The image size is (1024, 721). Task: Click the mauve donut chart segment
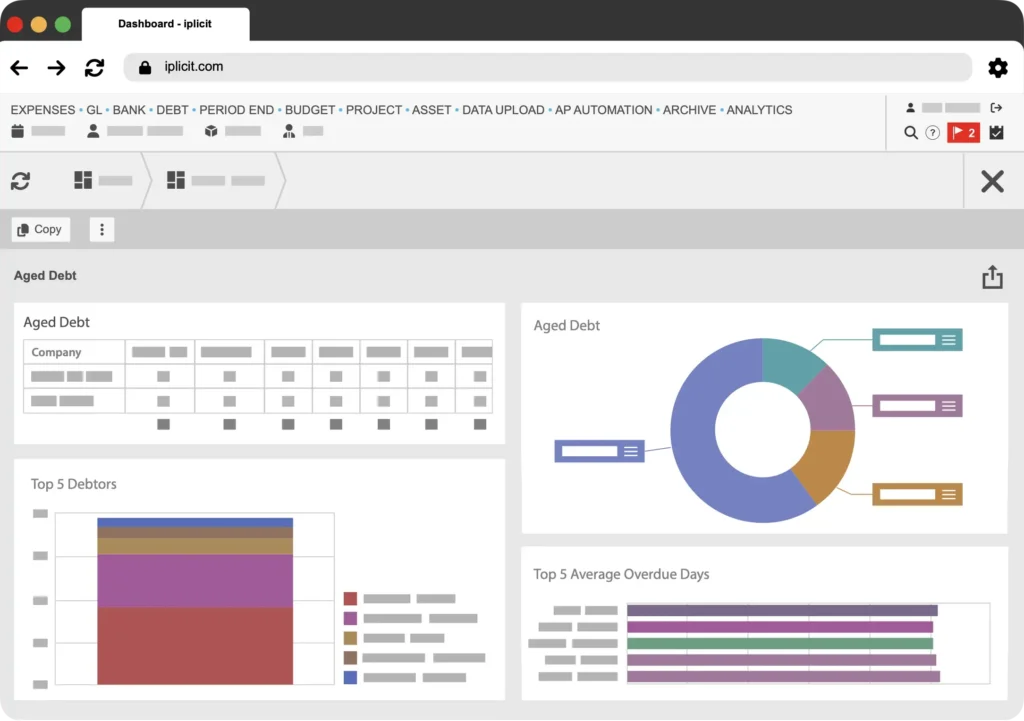(x=831, y=402)
